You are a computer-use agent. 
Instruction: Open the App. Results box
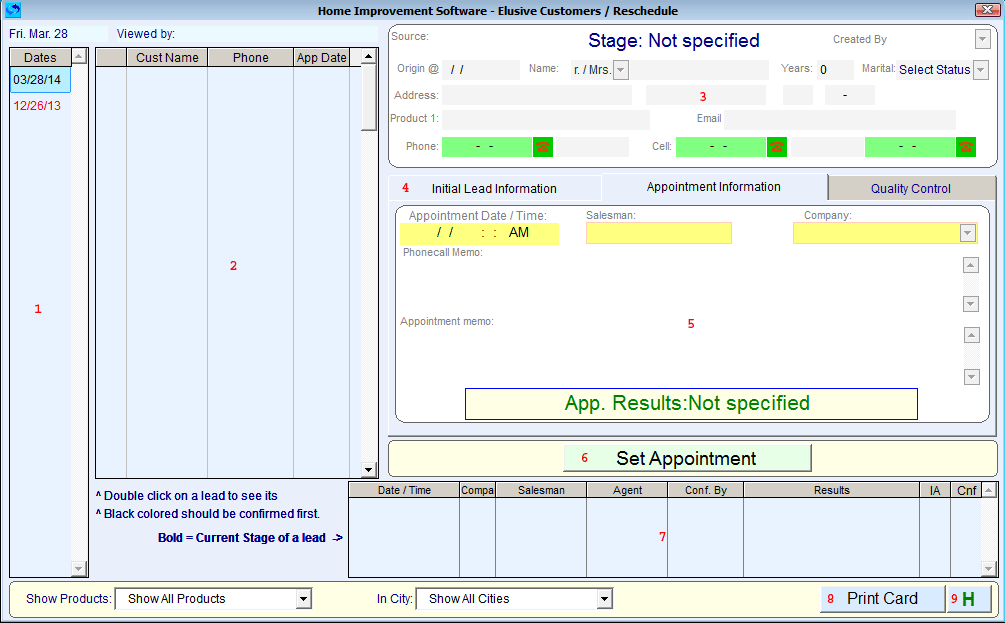point(691,404)
